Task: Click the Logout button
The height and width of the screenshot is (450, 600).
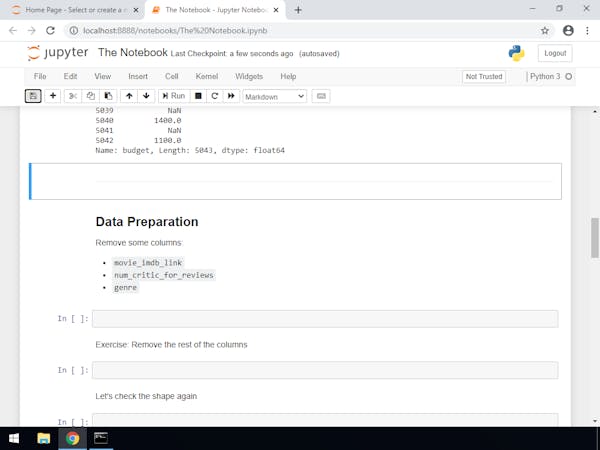Action: click(x=555, y=53)
